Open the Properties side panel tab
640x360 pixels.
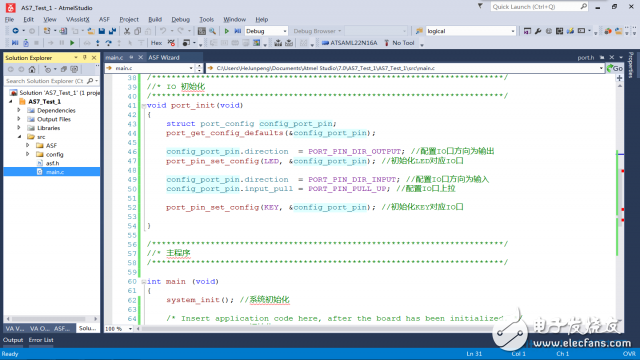click(631, 65)
